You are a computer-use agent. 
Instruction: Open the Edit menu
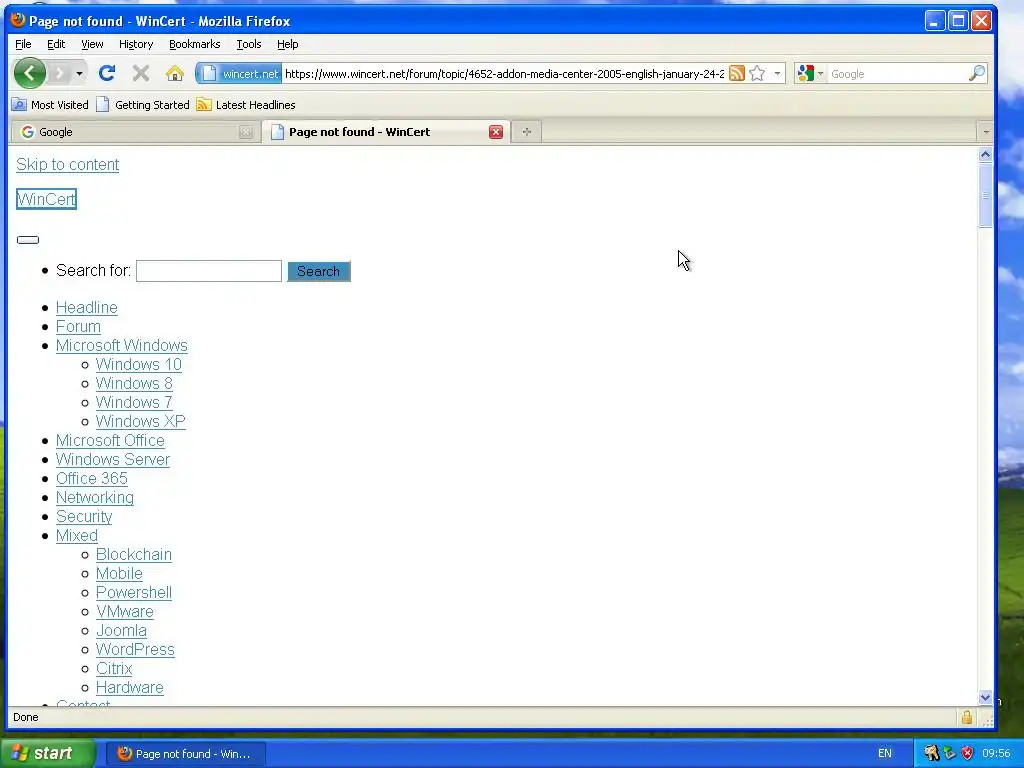tap(56, 44)
